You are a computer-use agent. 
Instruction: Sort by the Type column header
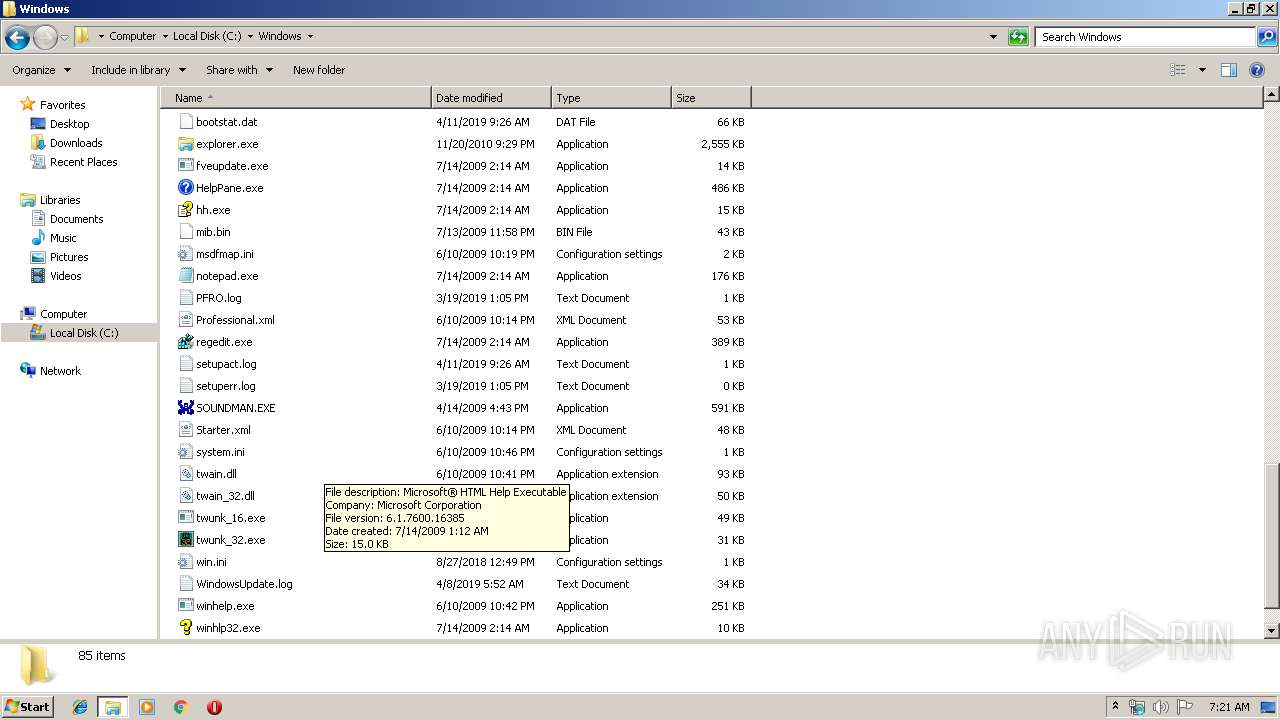tap(611, 98)
